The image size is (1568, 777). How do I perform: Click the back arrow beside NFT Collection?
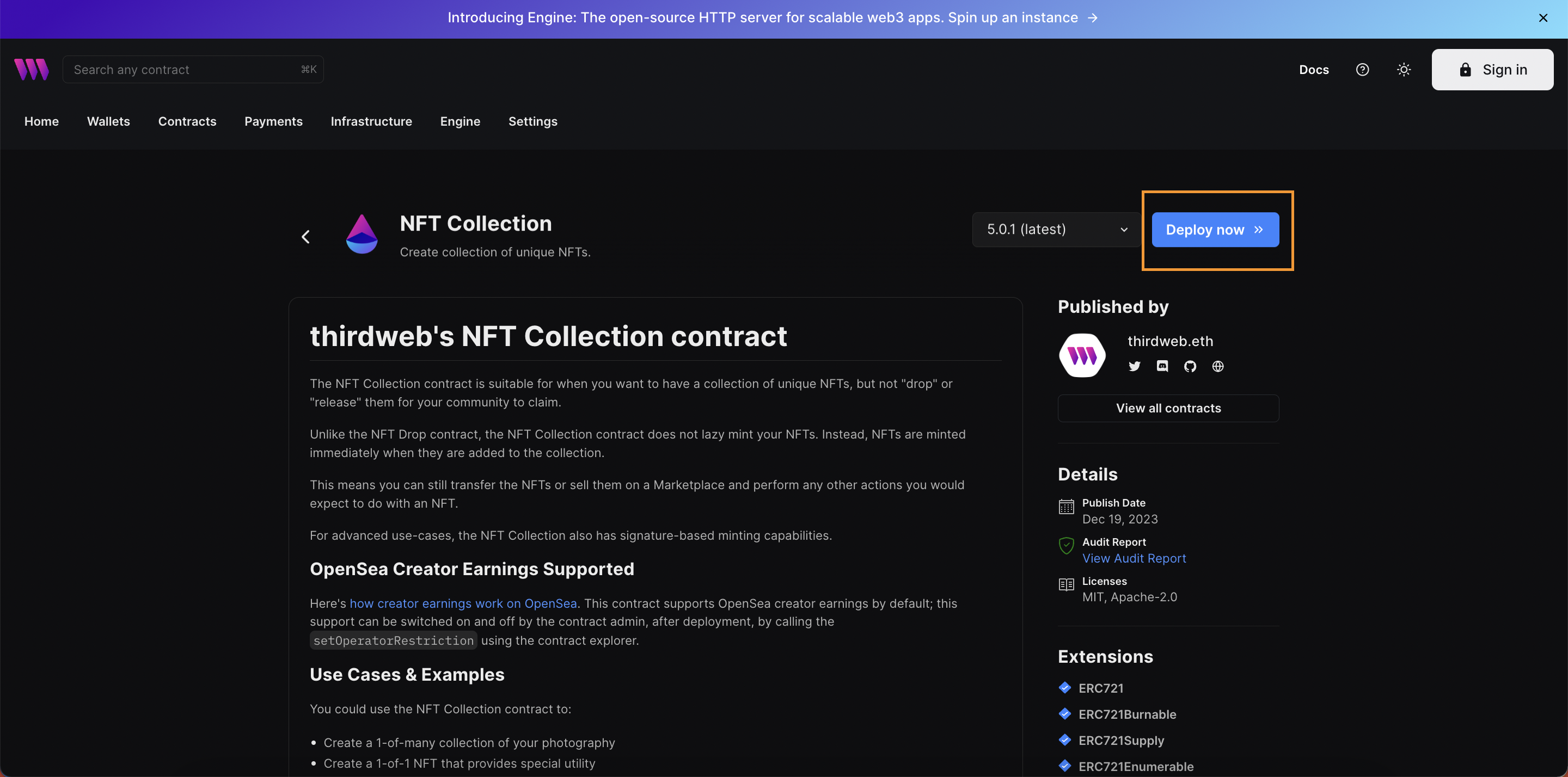pos(305,237)
